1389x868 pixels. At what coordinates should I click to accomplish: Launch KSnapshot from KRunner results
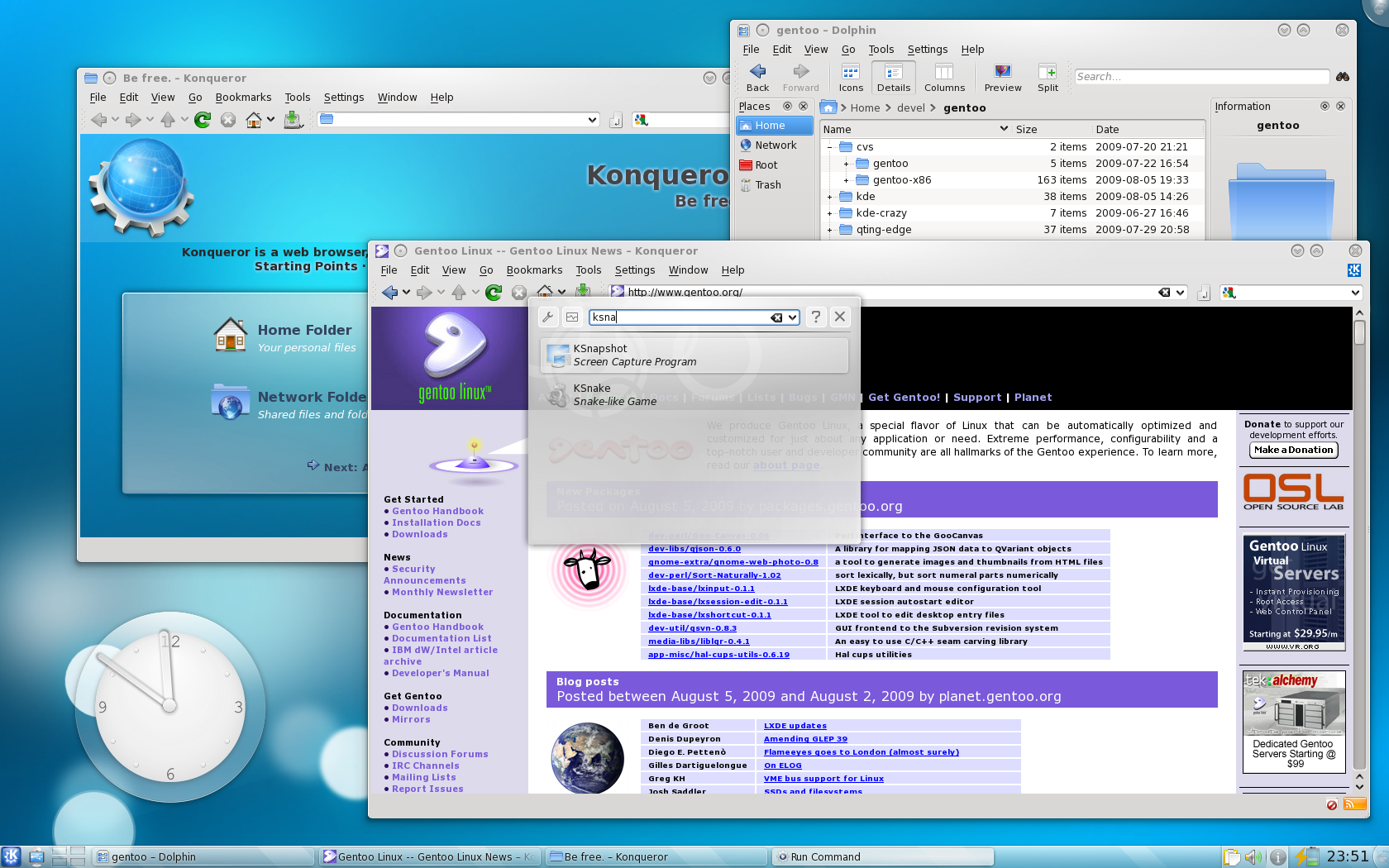tap(694, 355)
